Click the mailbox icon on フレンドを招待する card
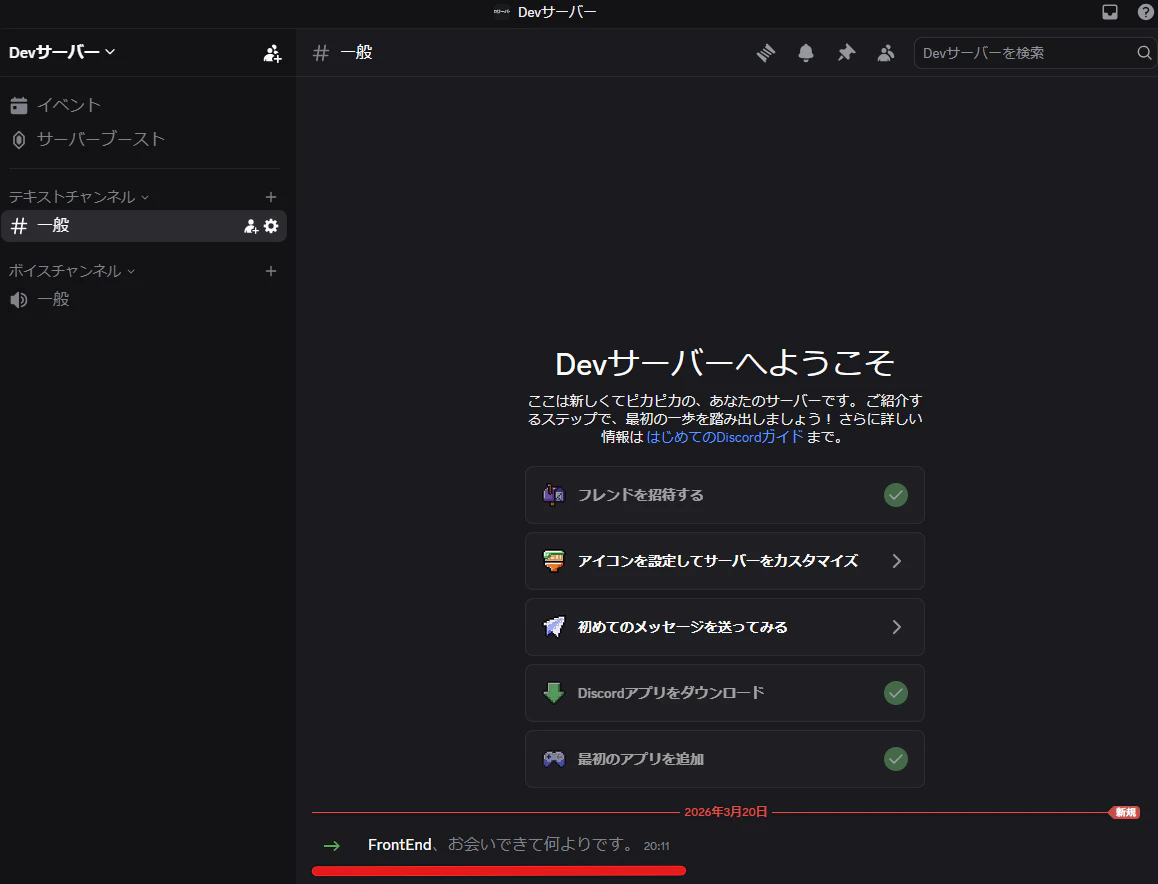Screen dimensions: 1158x884 click(x=554, y=494)
